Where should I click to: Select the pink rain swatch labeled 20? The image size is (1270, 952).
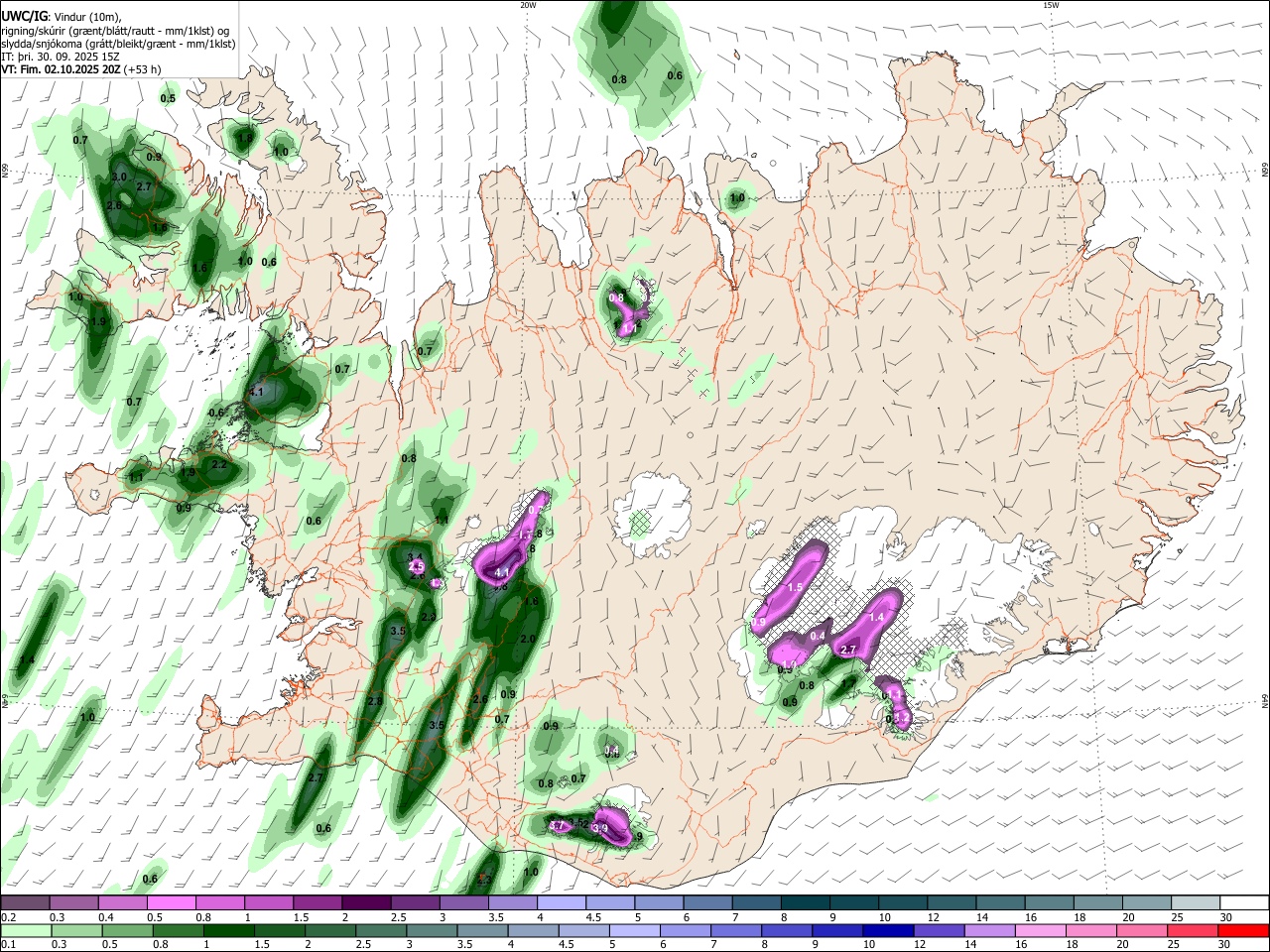tap(1143, 931)
